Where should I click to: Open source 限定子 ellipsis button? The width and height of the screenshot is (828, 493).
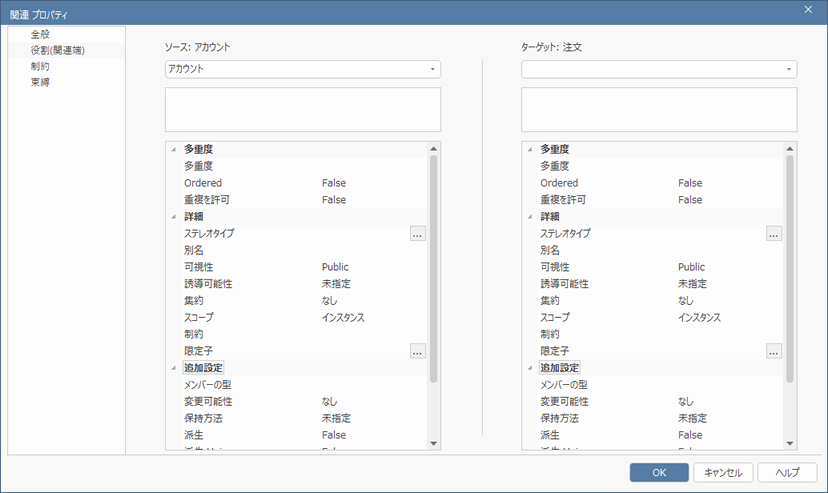point(418,351)
